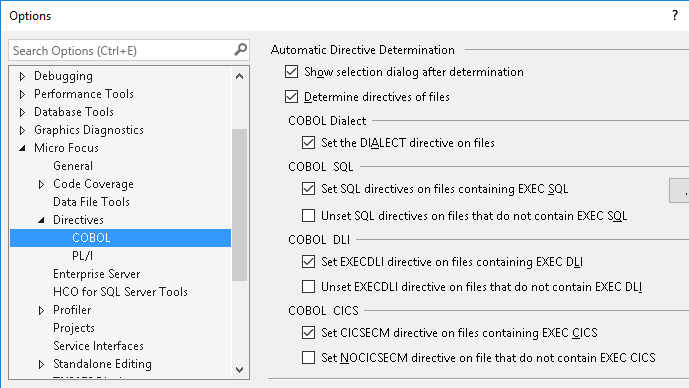Select the PL/I directives page

82,256
